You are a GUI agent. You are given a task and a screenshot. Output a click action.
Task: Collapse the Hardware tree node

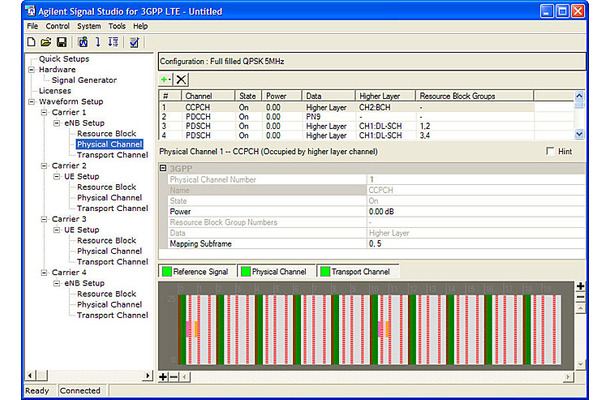pyautogui.click(x=32, y=70)
